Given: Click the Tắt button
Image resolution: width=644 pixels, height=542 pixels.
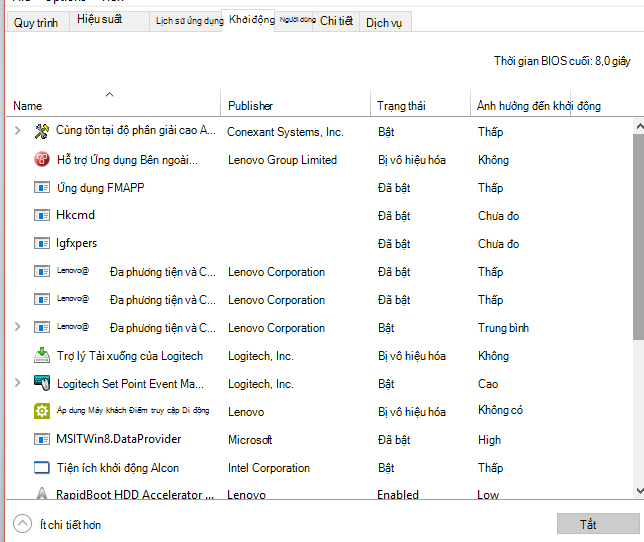Looking at the screenshot, I should pyautogui.click(x=598, y=524).
